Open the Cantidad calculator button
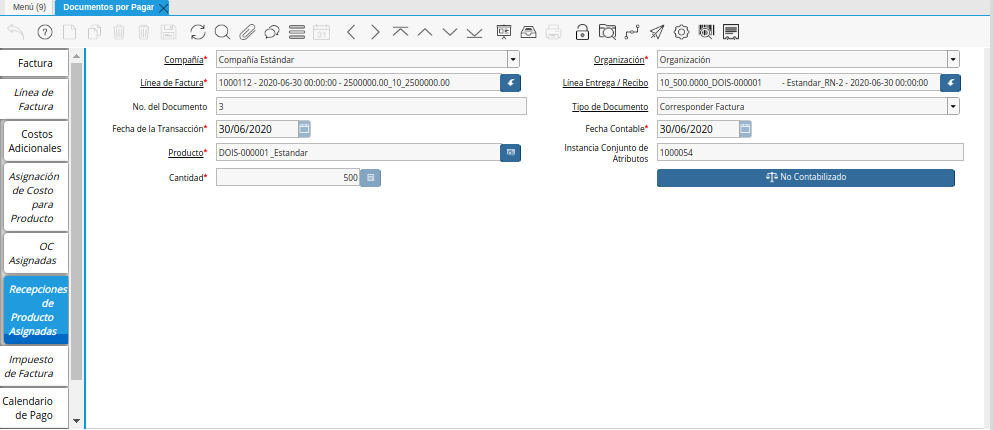Image resolution: width=993 pixels, height=430 pixels. click(x=370, y=178)
